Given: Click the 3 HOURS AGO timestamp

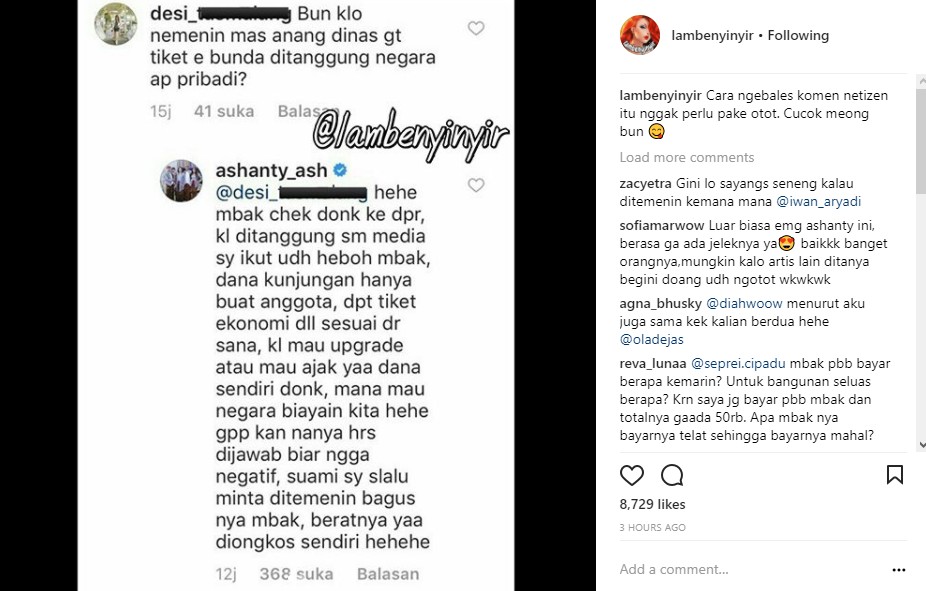Looking at the screenshot, I should point(653,528).
